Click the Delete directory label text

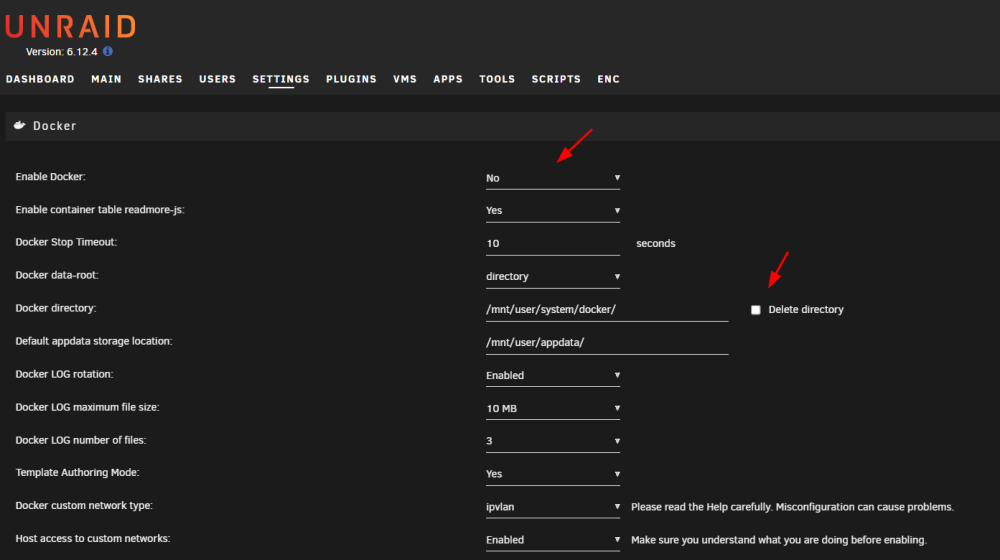point(806,310)
